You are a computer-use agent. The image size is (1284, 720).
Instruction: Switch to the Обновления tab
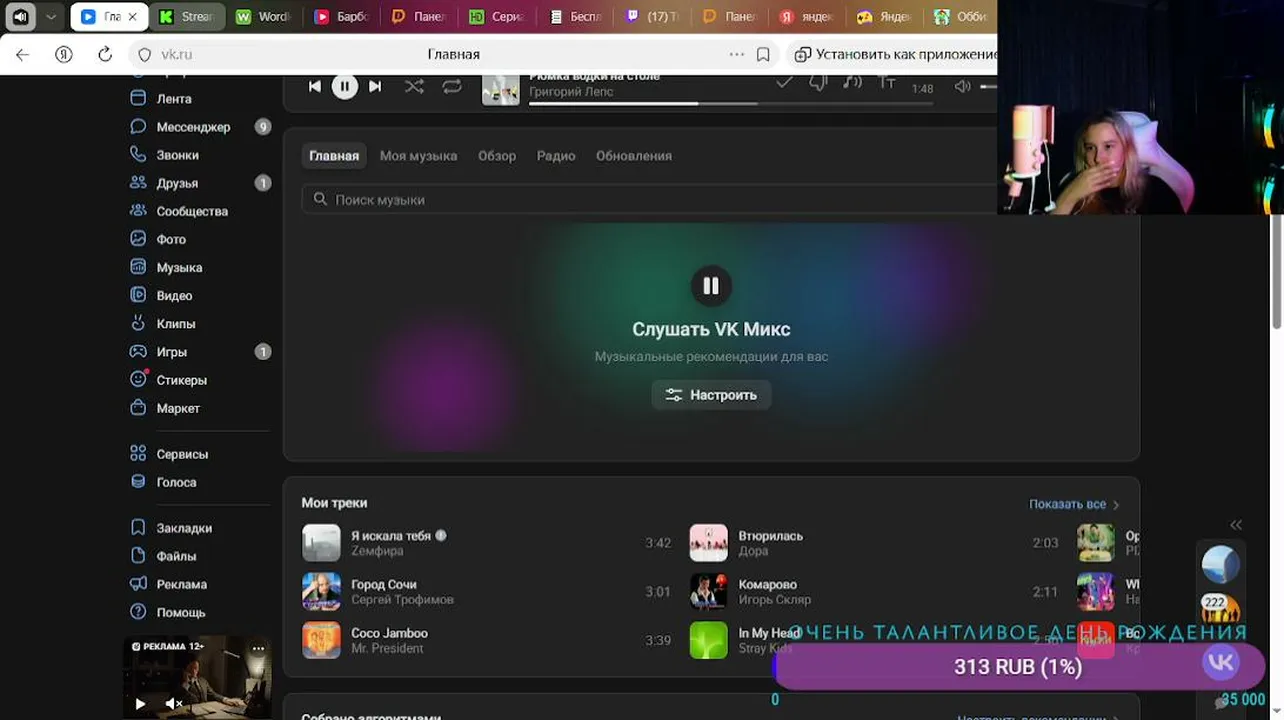634,156
